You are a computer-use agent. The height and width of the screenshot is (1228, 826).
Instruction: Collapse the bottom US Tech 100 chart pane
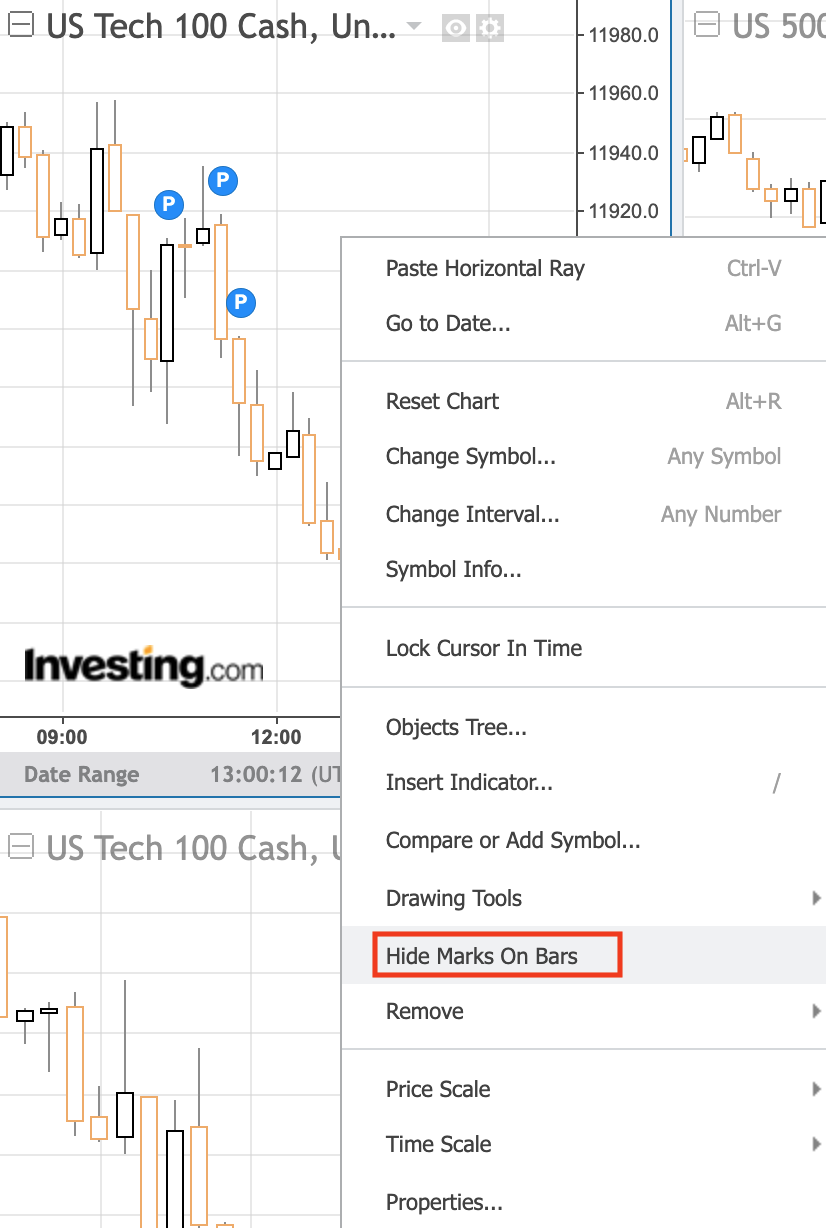pyautogui.click(x=20, y=847)
